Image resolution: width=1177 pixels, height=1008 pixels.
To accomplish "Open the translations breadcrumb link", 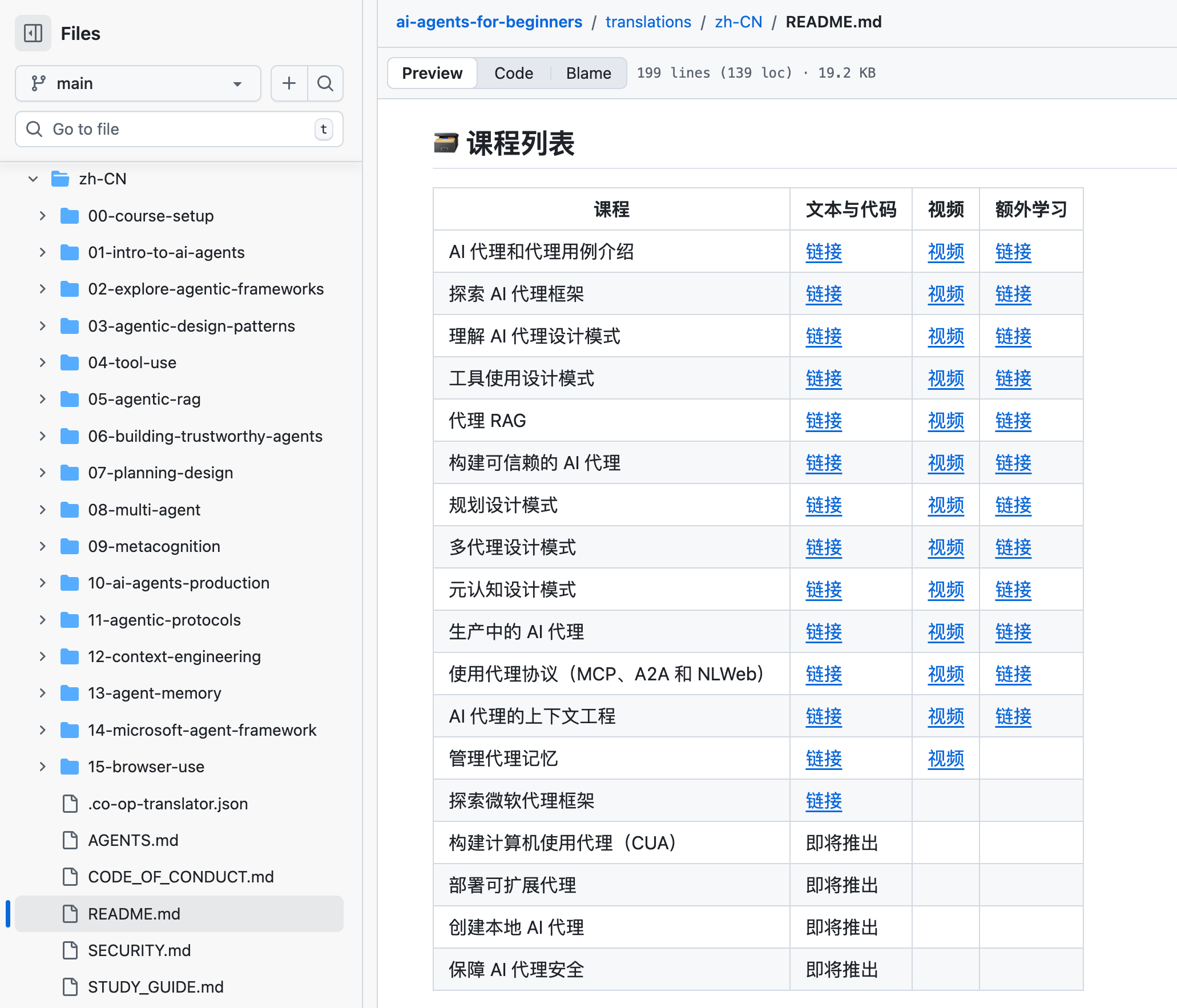I will coord(648,22).
